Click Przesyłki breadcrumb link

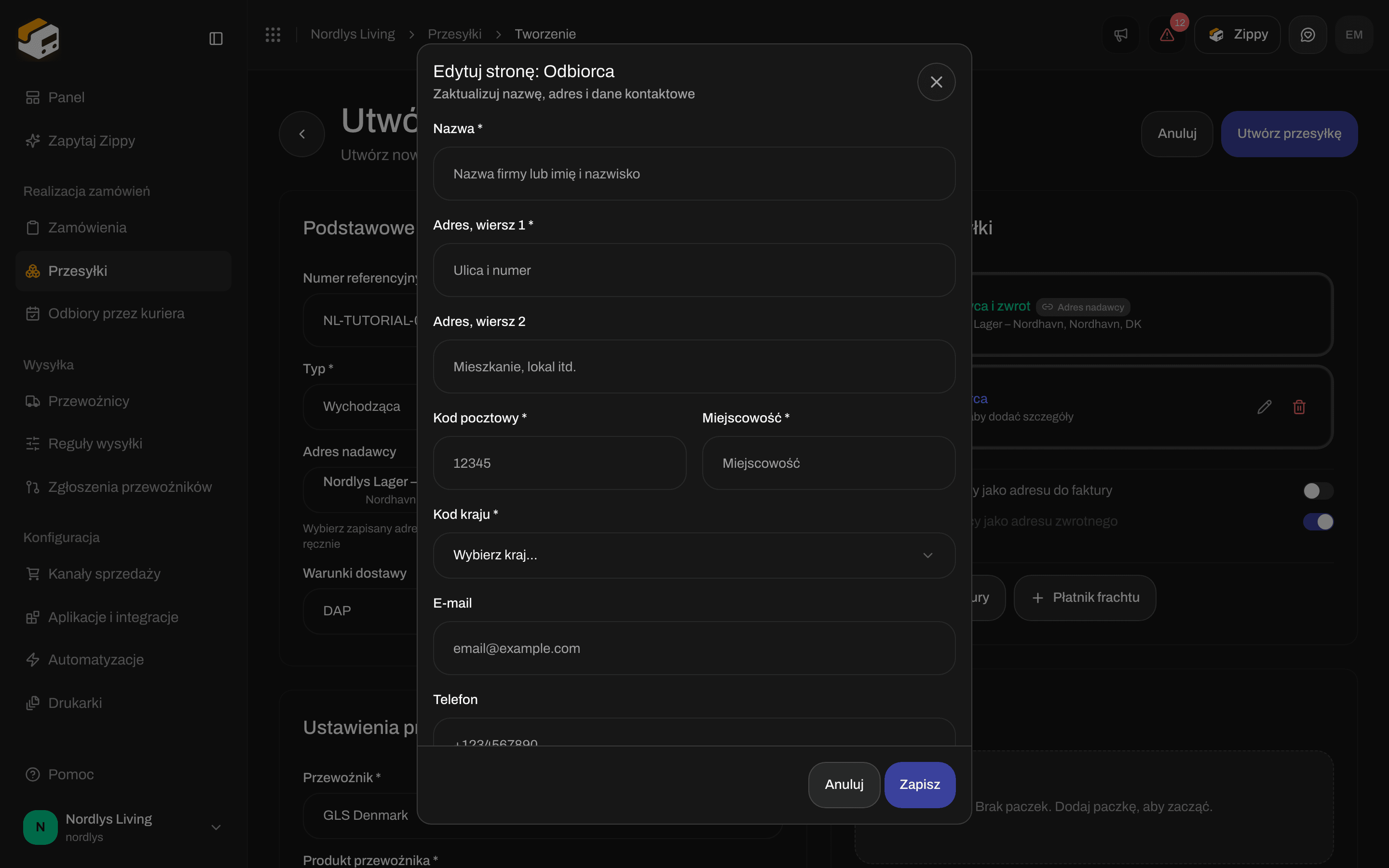point(454,34)
